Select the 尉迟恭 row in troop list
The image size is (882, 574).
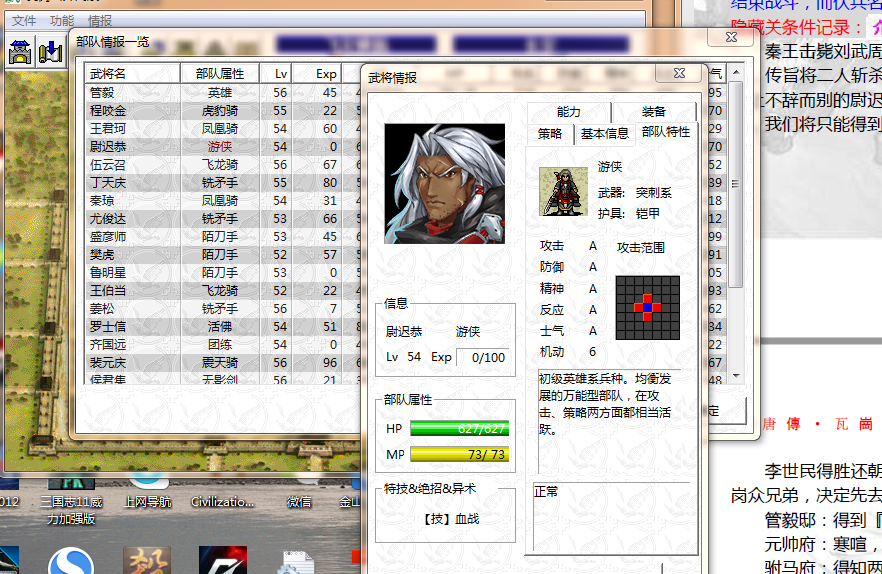(223, 146)
